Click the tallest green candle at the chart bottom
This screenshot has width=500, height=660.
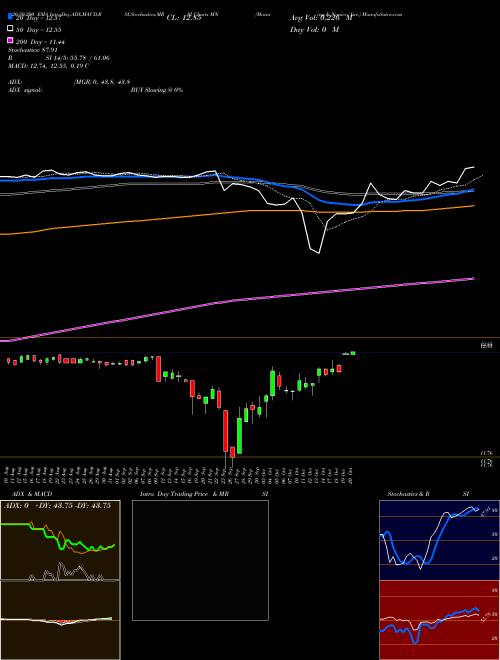[239, 436]
